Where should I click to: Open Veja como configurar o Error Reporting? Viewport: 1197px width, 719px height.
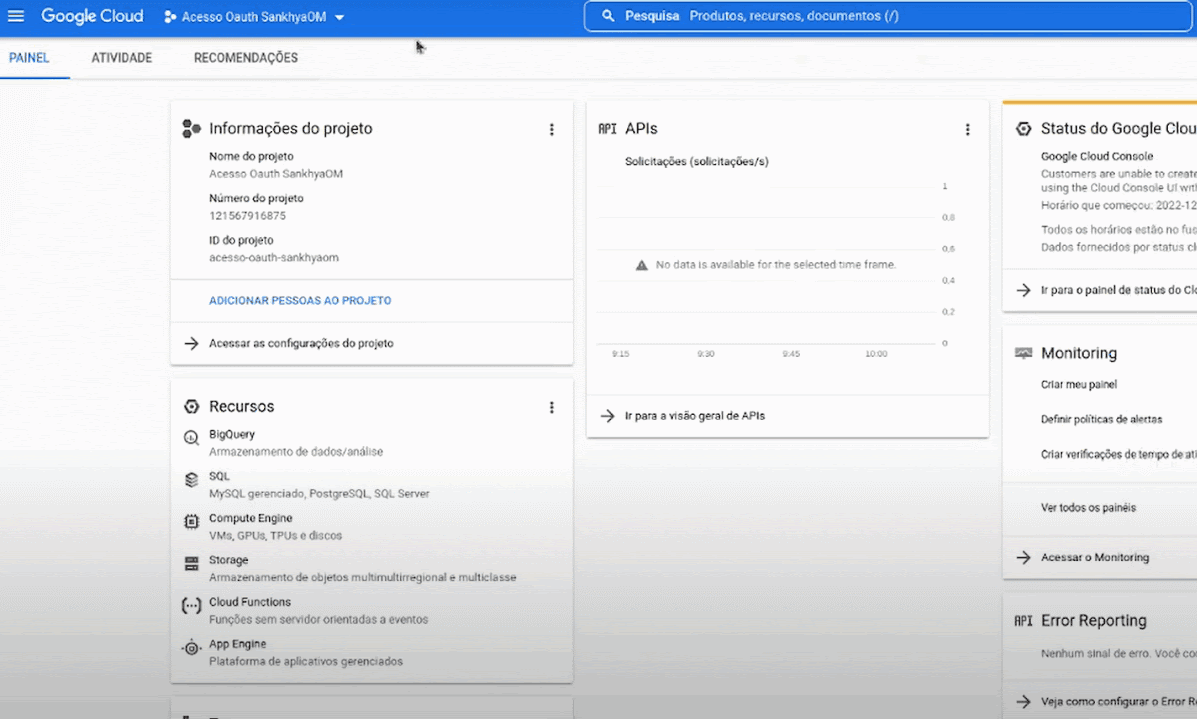tap(1118, 701)
